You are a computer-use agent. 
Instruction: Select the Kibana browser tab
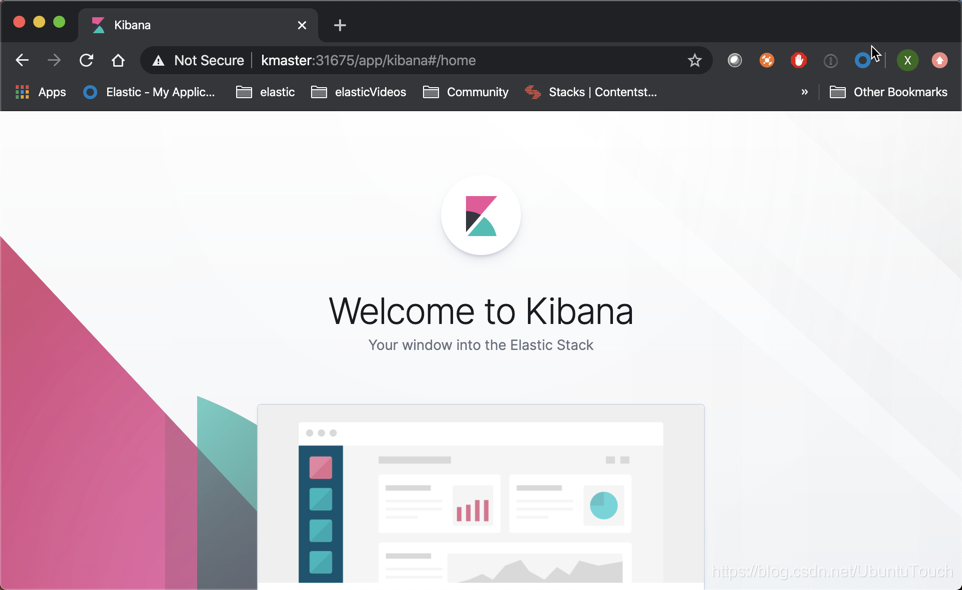click(198, 25)
